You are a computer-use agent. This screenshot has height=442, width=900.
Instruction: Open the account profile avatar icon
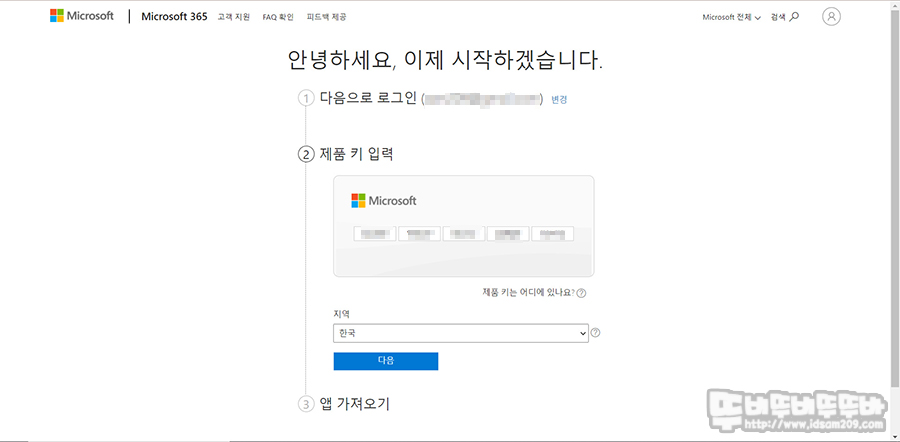click(831, 17)
